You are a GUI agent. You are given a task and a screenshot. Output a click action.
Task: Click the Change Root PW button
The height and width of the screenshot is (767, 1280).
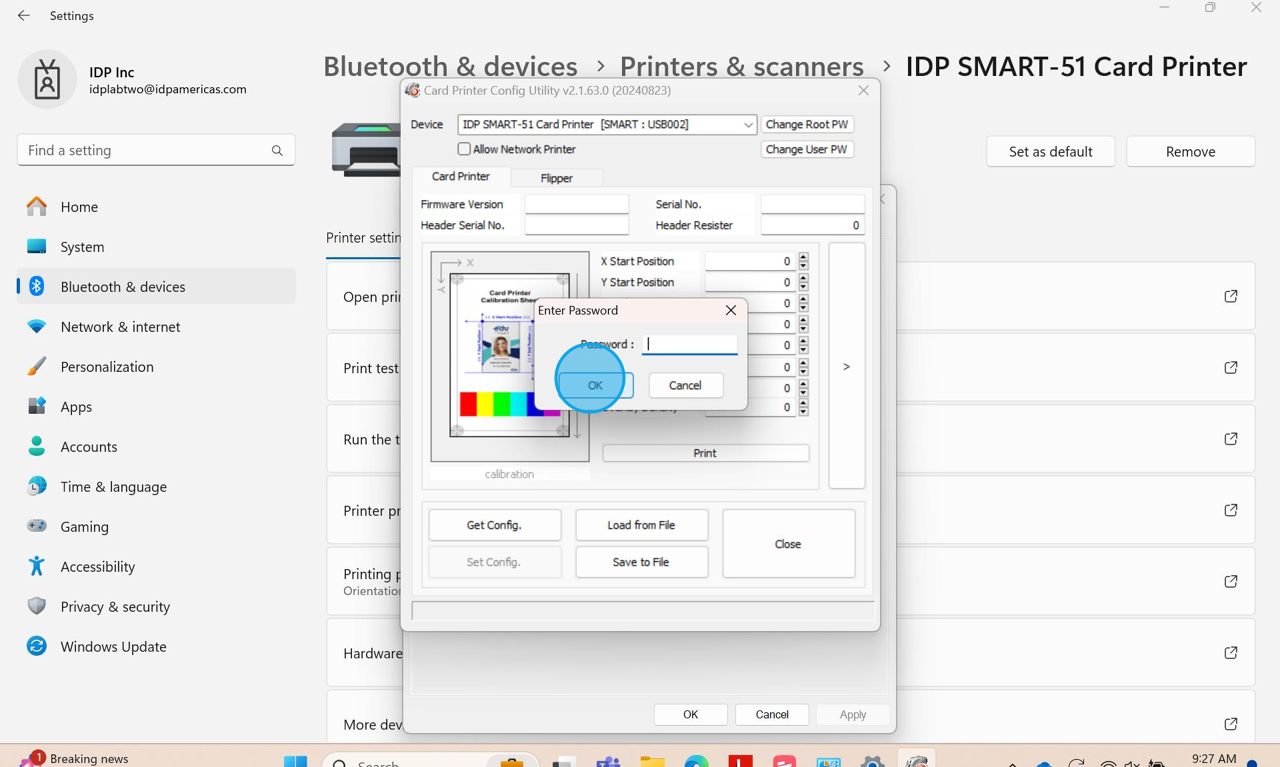tap(807, 125)
